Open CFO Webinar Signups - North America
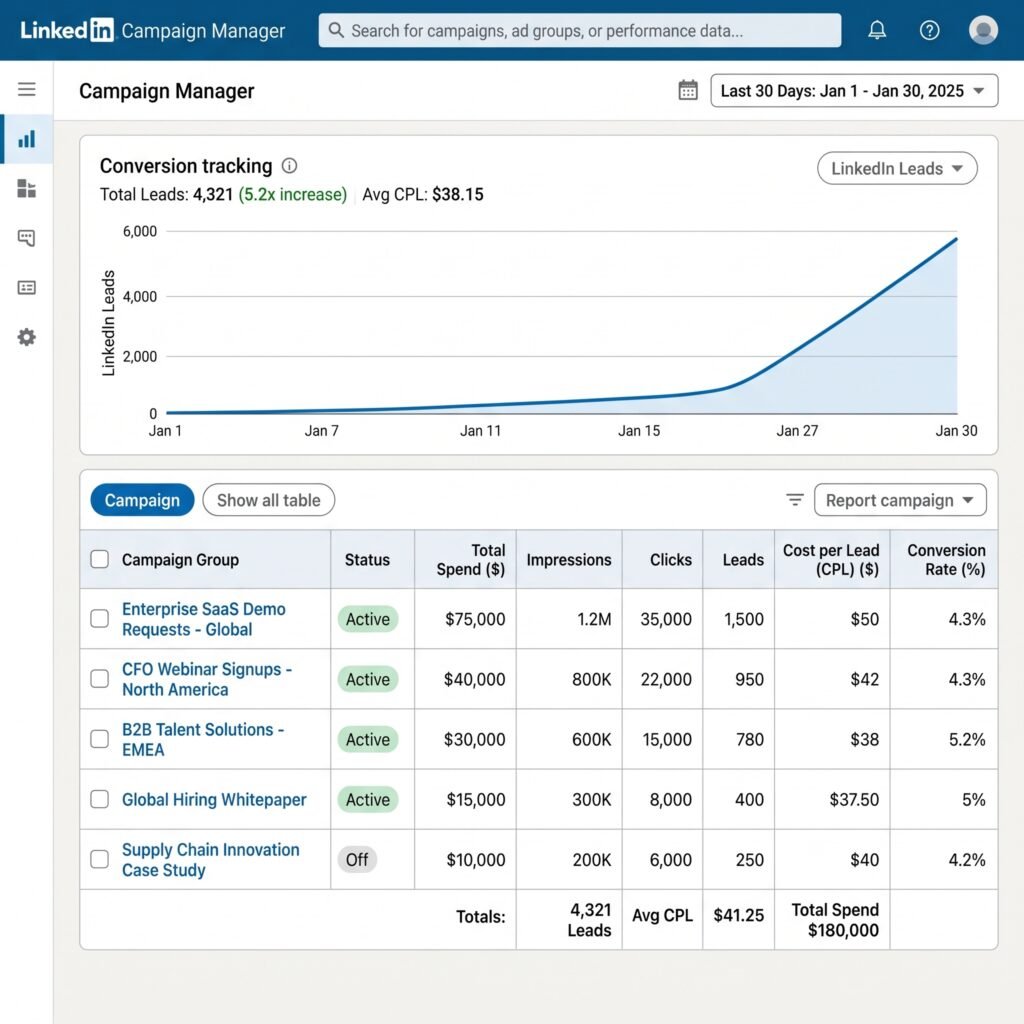This screenshot has width=1024, height=1024. click(207, 679)
